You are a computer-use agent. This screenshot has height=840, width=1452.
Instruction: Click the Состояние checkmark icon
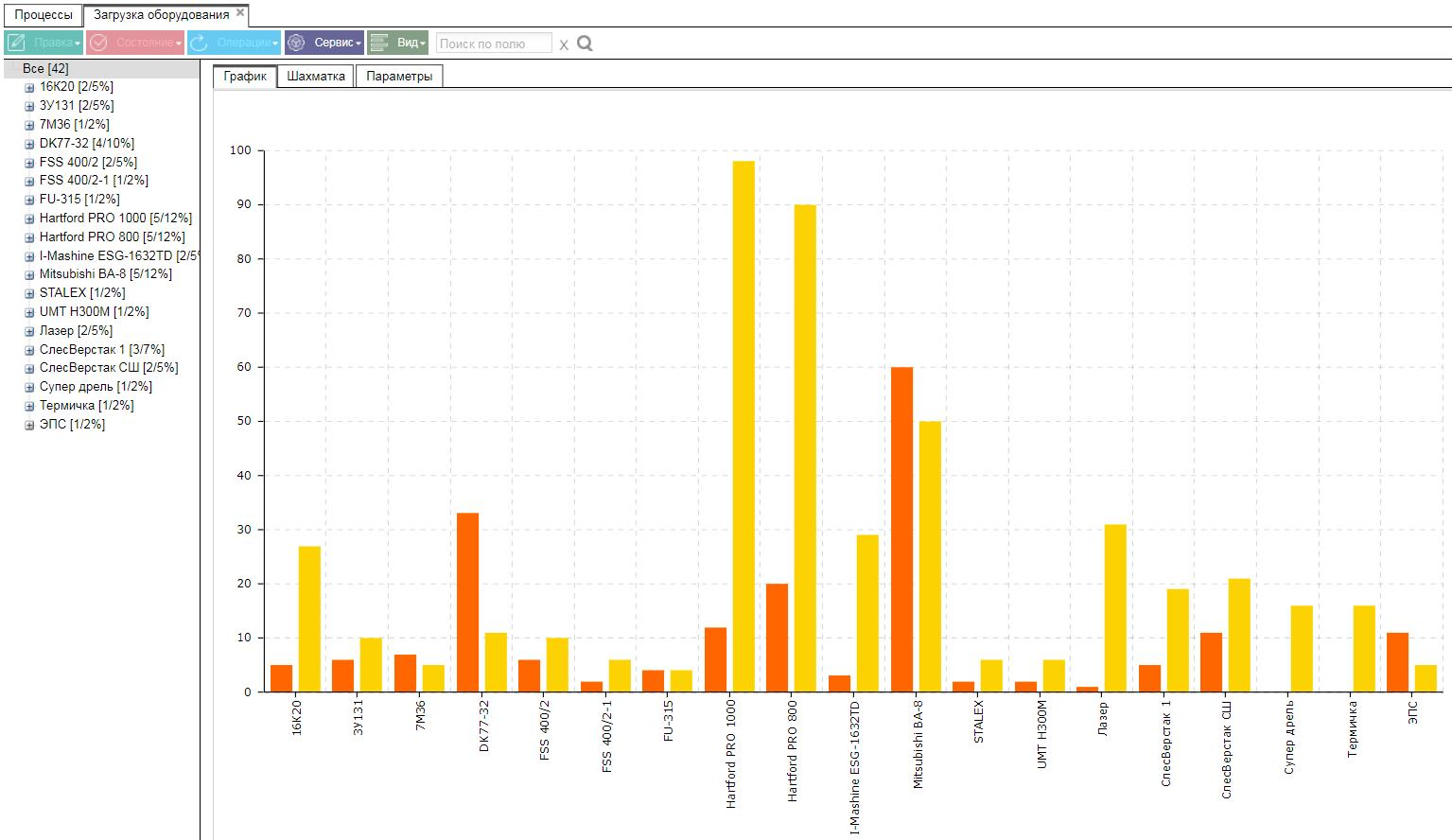tap(98, 43)
